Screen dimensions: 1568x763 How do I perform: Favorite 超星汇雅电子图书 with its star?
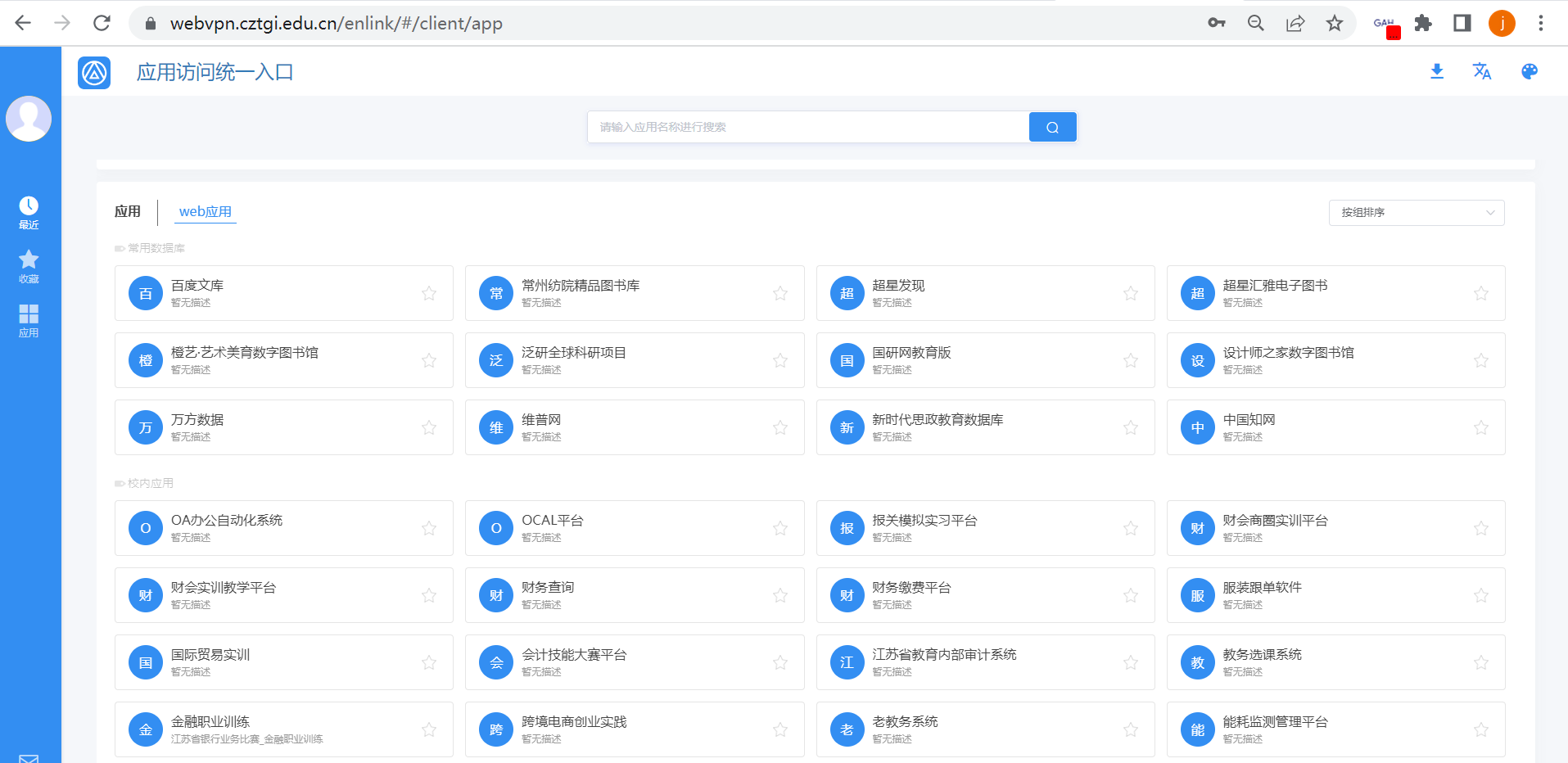pyautogui.click(x=1481, y=293)
